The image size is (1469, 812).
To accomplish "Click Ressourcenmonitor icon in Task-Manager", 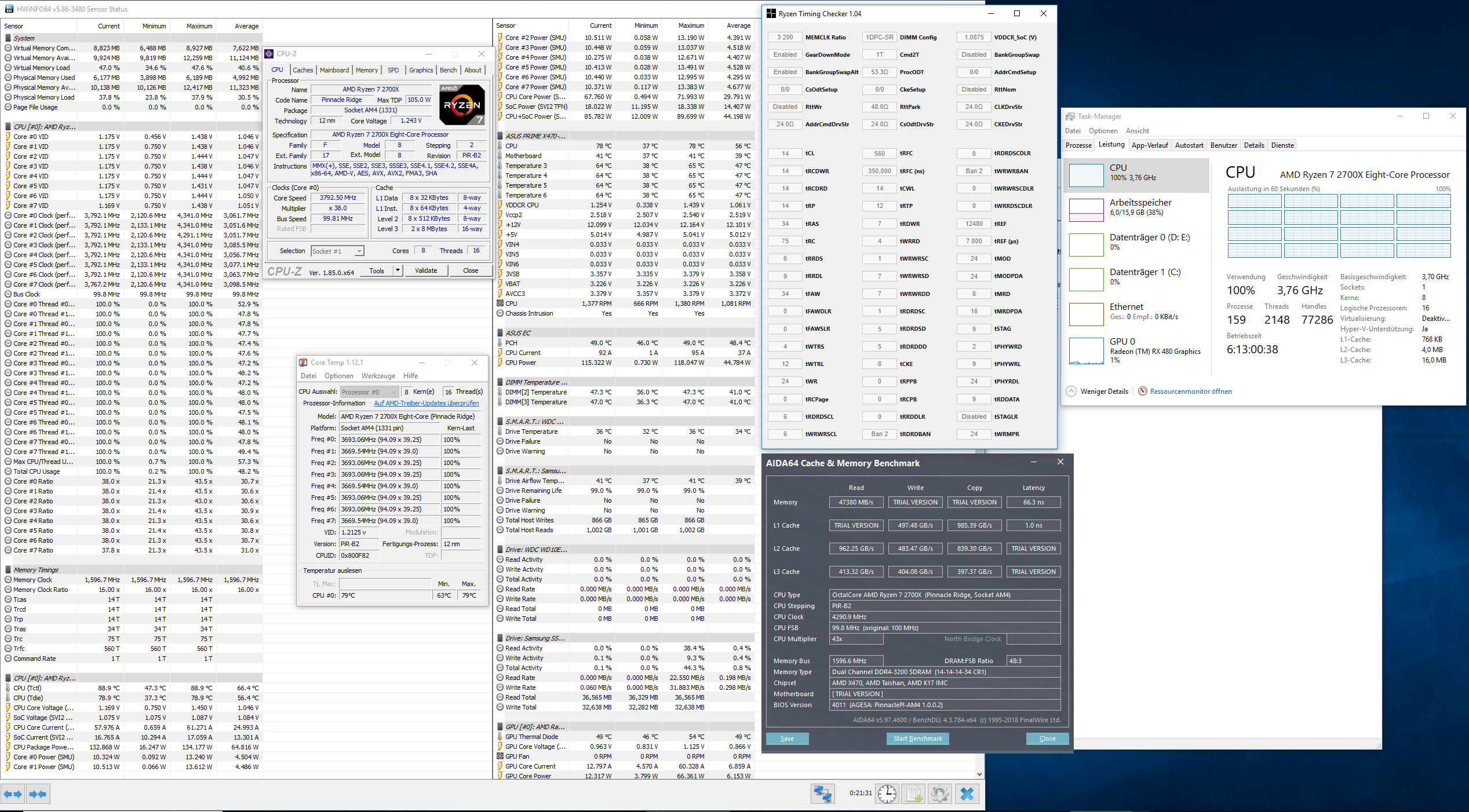I will [1143, 391].
